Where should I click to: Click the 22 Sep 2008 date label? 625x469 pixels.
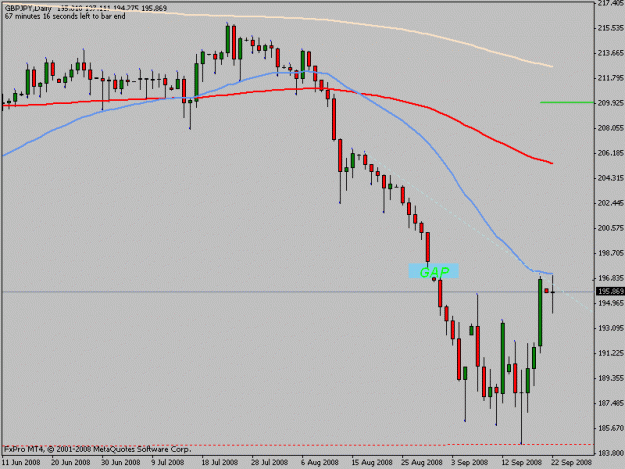coord(572,463)
